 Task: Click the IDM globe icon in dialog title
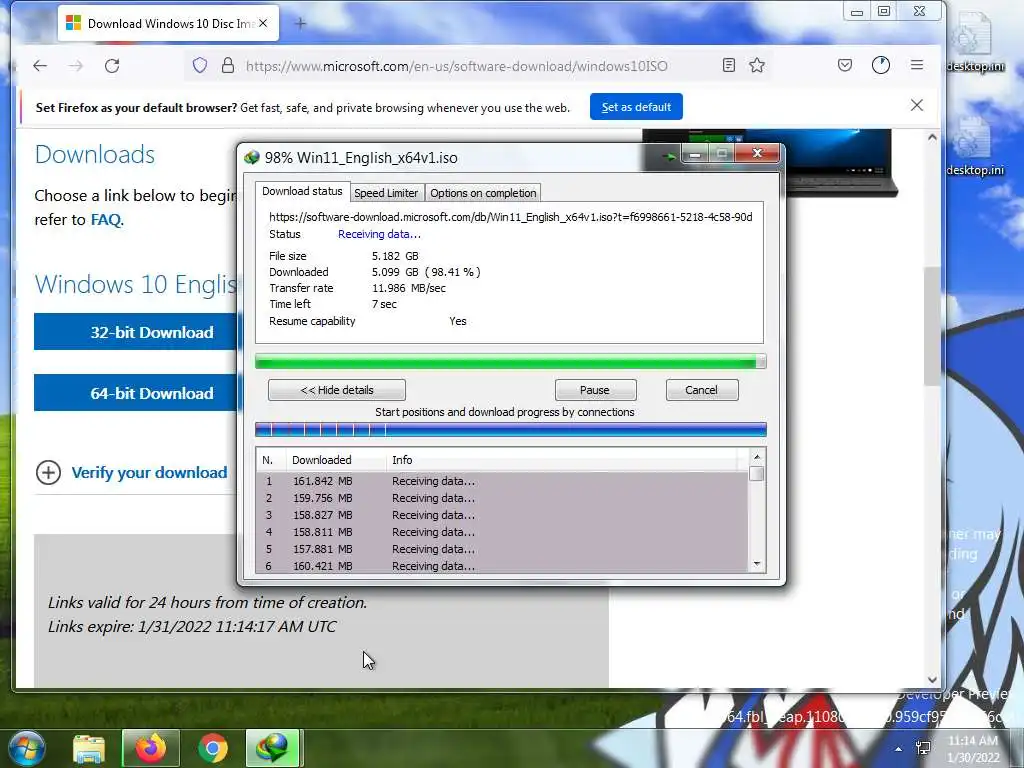pyautogui.click(x=251, y=157)
